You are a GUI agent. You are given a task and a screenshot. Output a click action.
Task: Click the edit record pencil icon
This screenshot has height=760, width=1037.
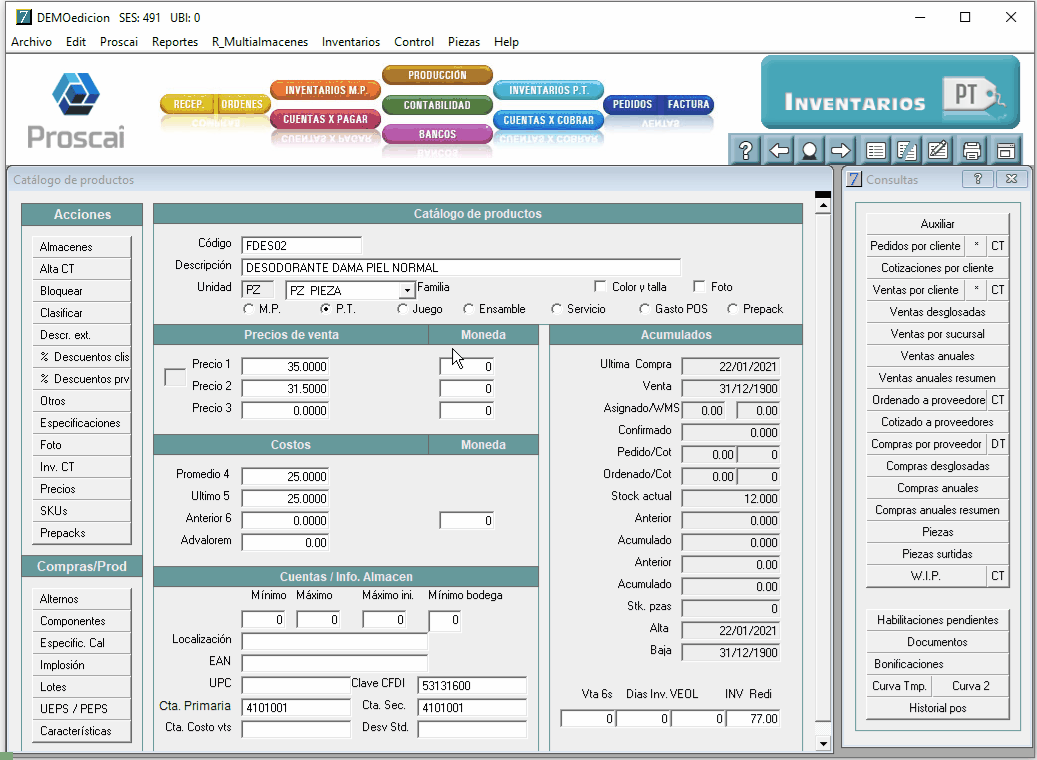(x=938, y=150)
